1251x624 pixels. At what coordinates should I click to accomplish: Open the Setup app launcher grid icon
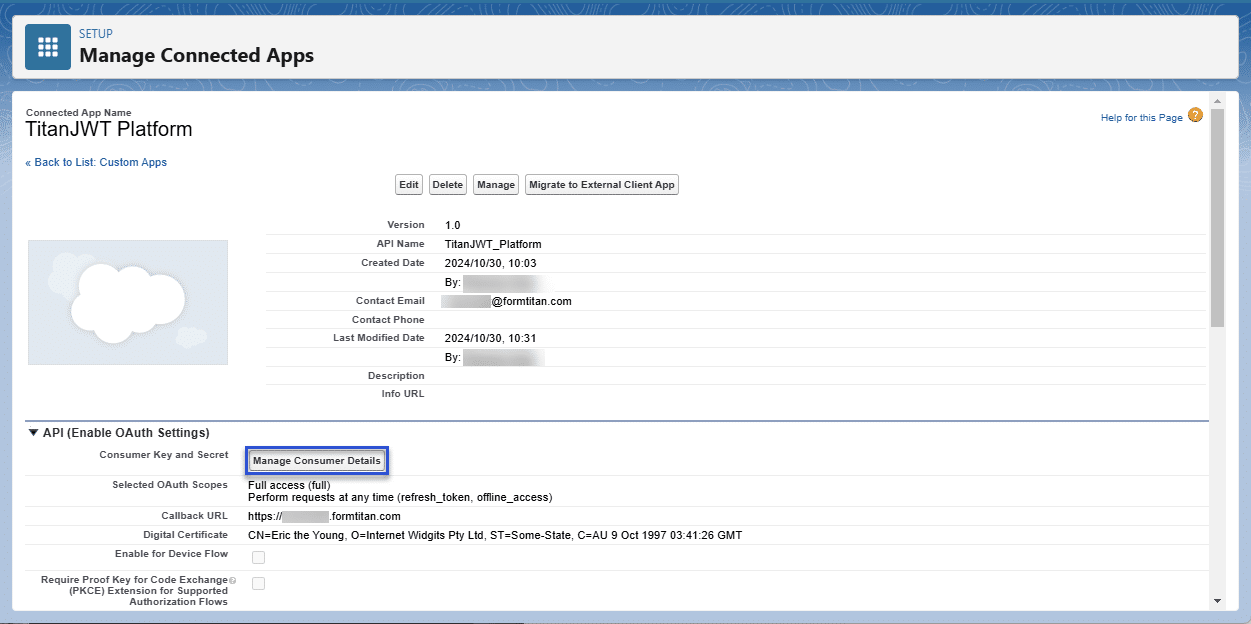click(47, 46)
